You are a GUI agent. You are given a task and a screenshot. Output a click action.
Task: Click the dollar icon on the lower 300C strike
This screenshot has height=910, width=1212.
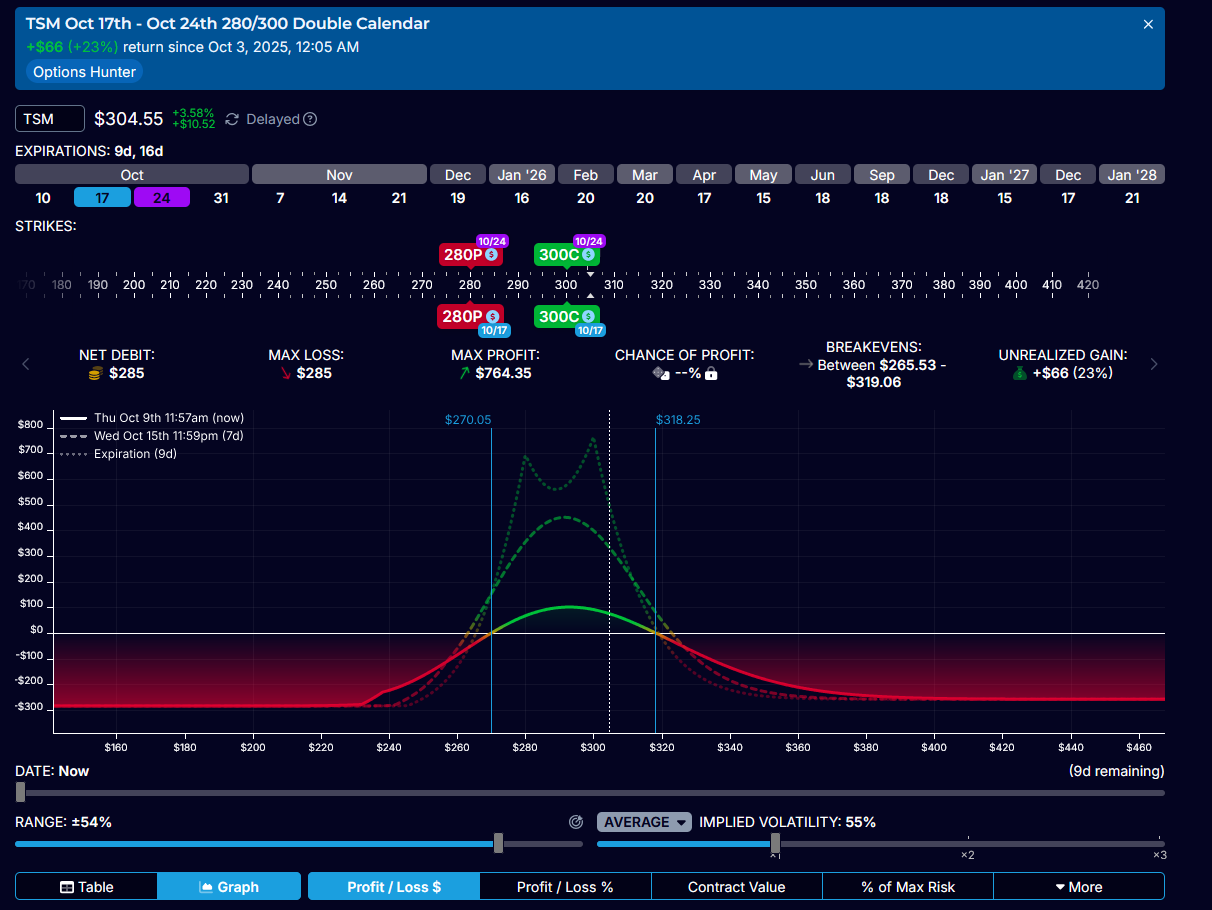589,317
